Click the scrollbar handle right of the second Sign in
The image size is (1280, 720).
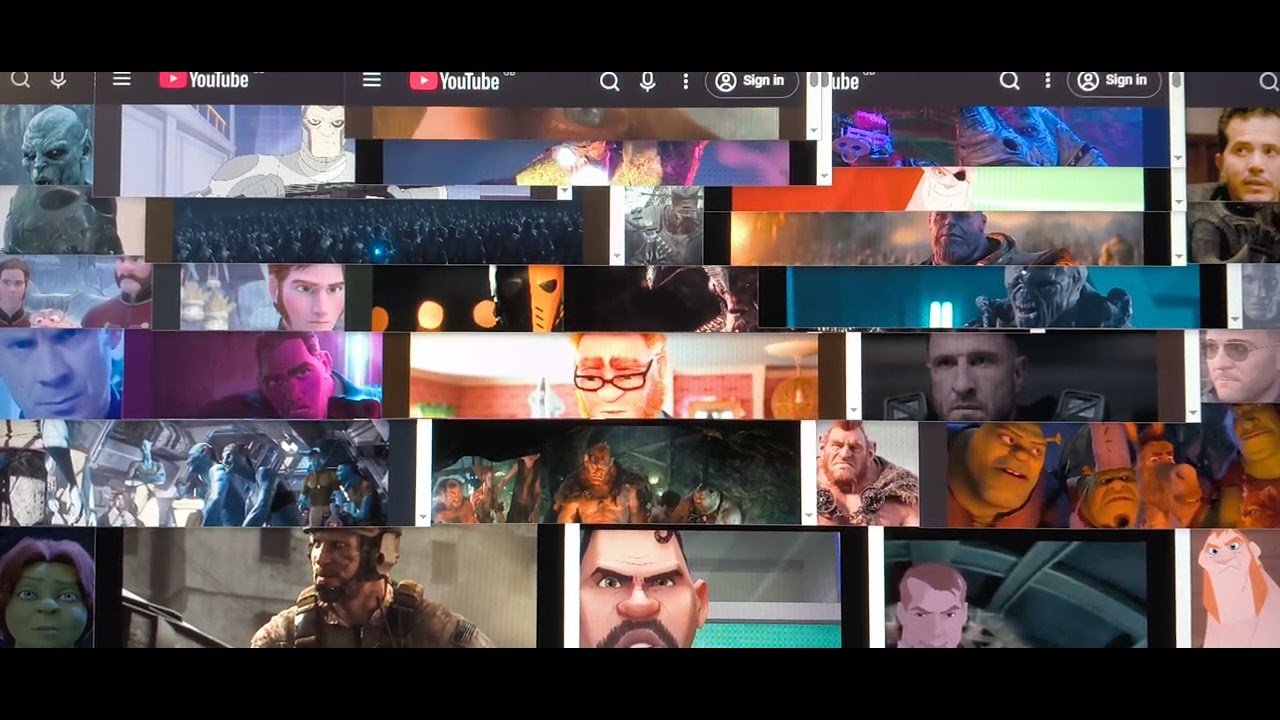(x=1177, y=79)
